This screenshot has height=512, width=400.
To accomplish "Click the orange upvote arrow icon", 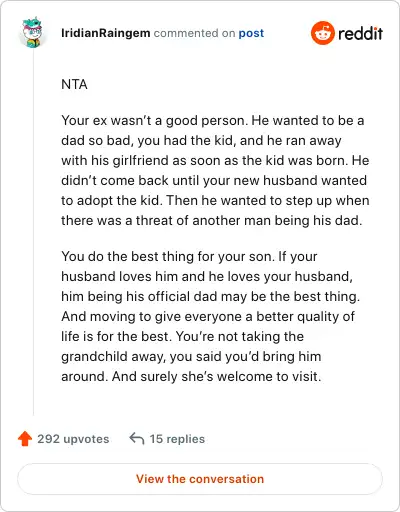I will (25, 439).
